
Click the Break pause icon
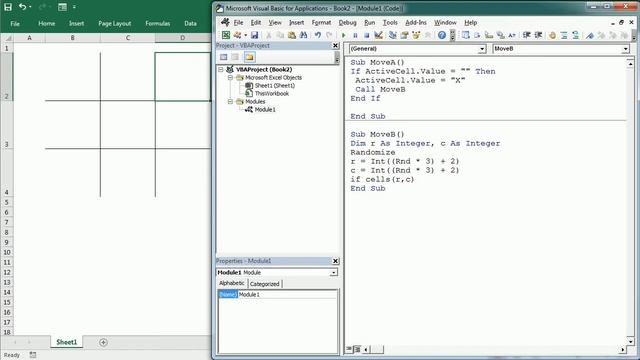pos(355,35)
